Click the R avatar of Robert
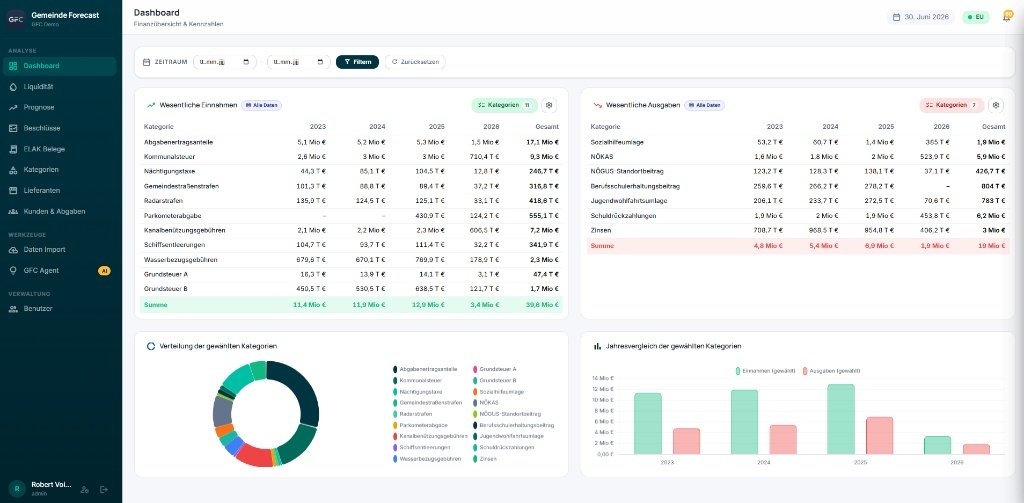Screen dimensions: 1024x503 click(16, 488)
